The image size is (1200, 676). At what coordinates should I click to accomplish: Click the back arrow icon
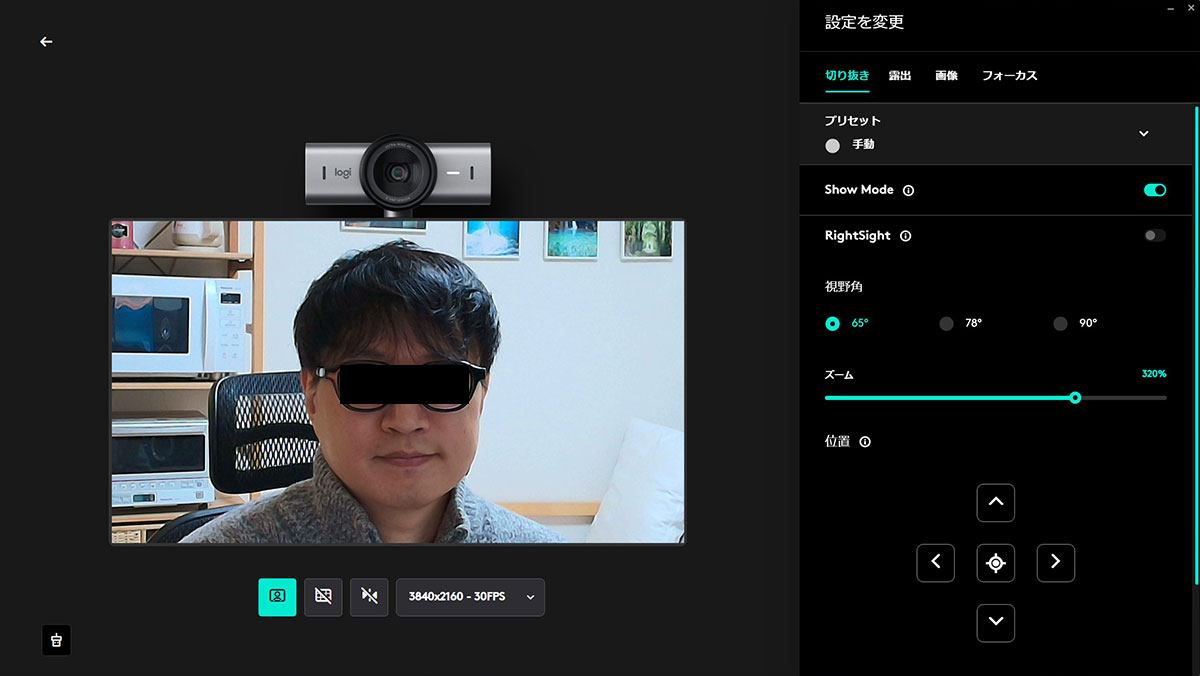(x=46, y=42)
